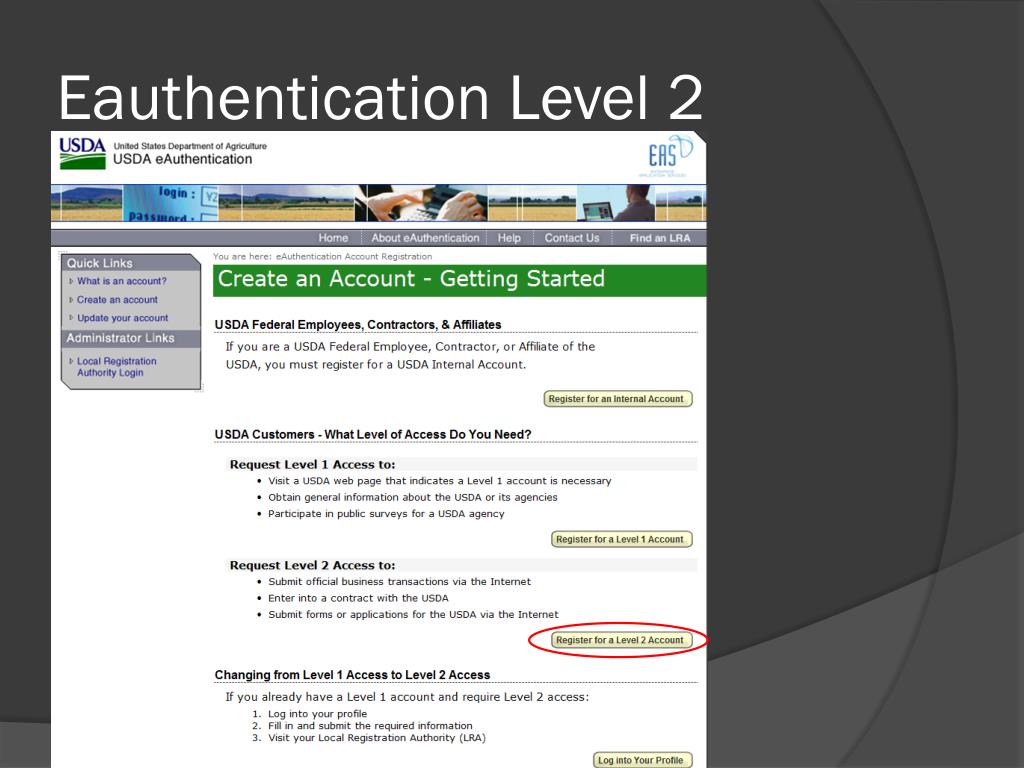Click 'USDA Customers - What Level of Access' heading

pos(373,434)
